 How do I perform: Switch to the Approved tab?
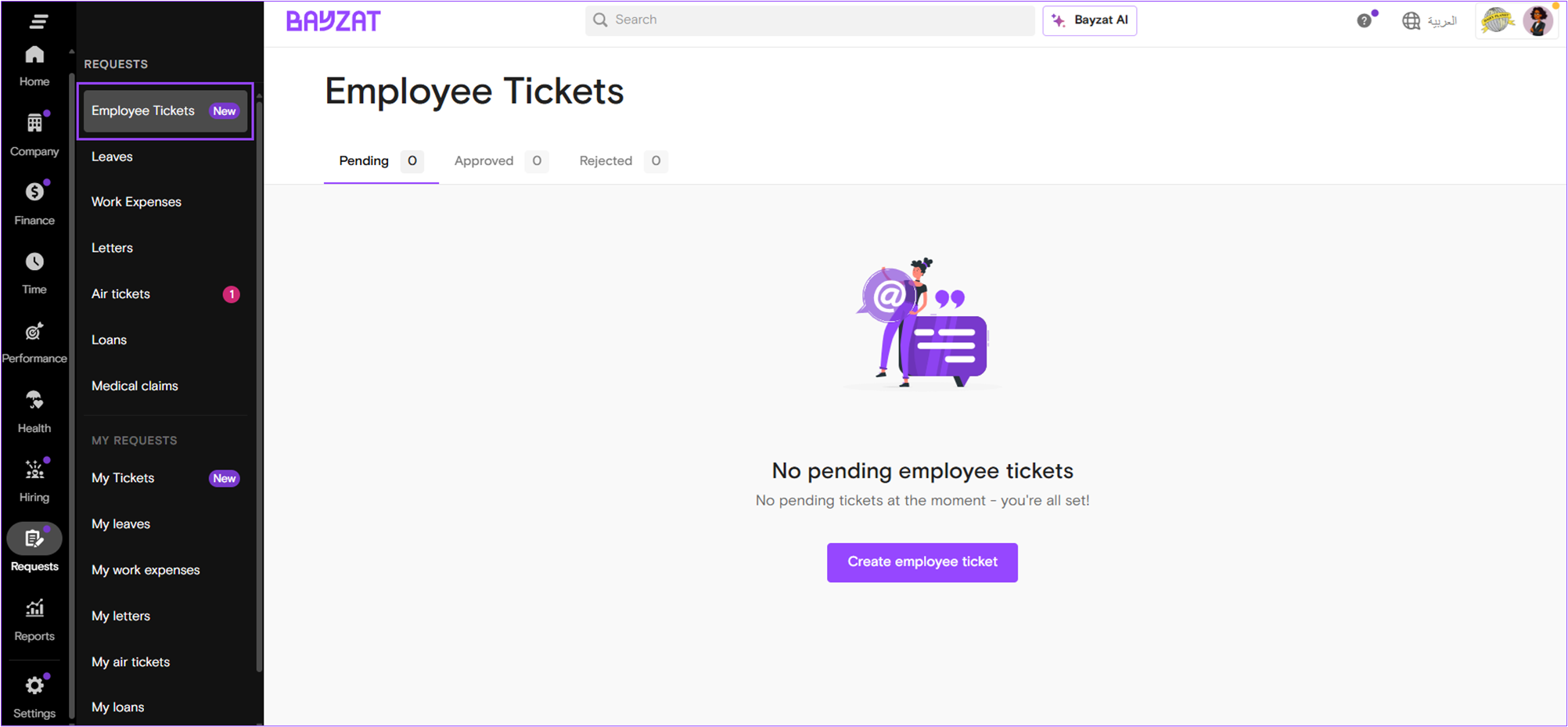coord(484,161)
